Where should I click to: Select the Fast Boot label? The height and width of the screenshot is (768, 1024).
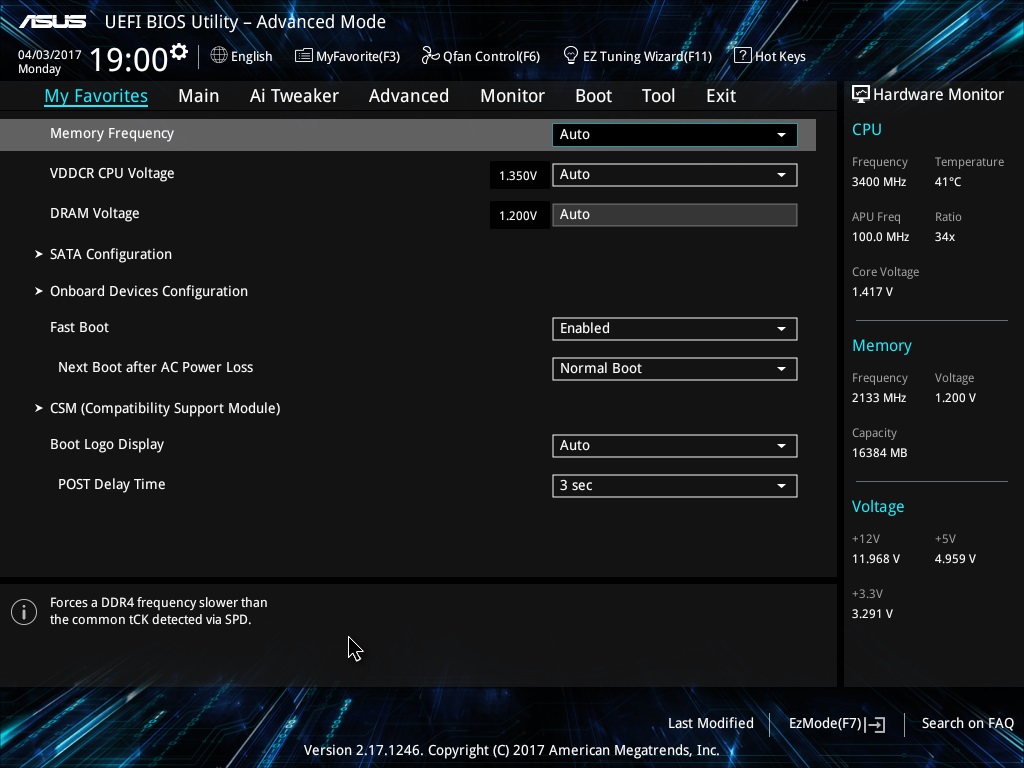(x=79, y=327)
